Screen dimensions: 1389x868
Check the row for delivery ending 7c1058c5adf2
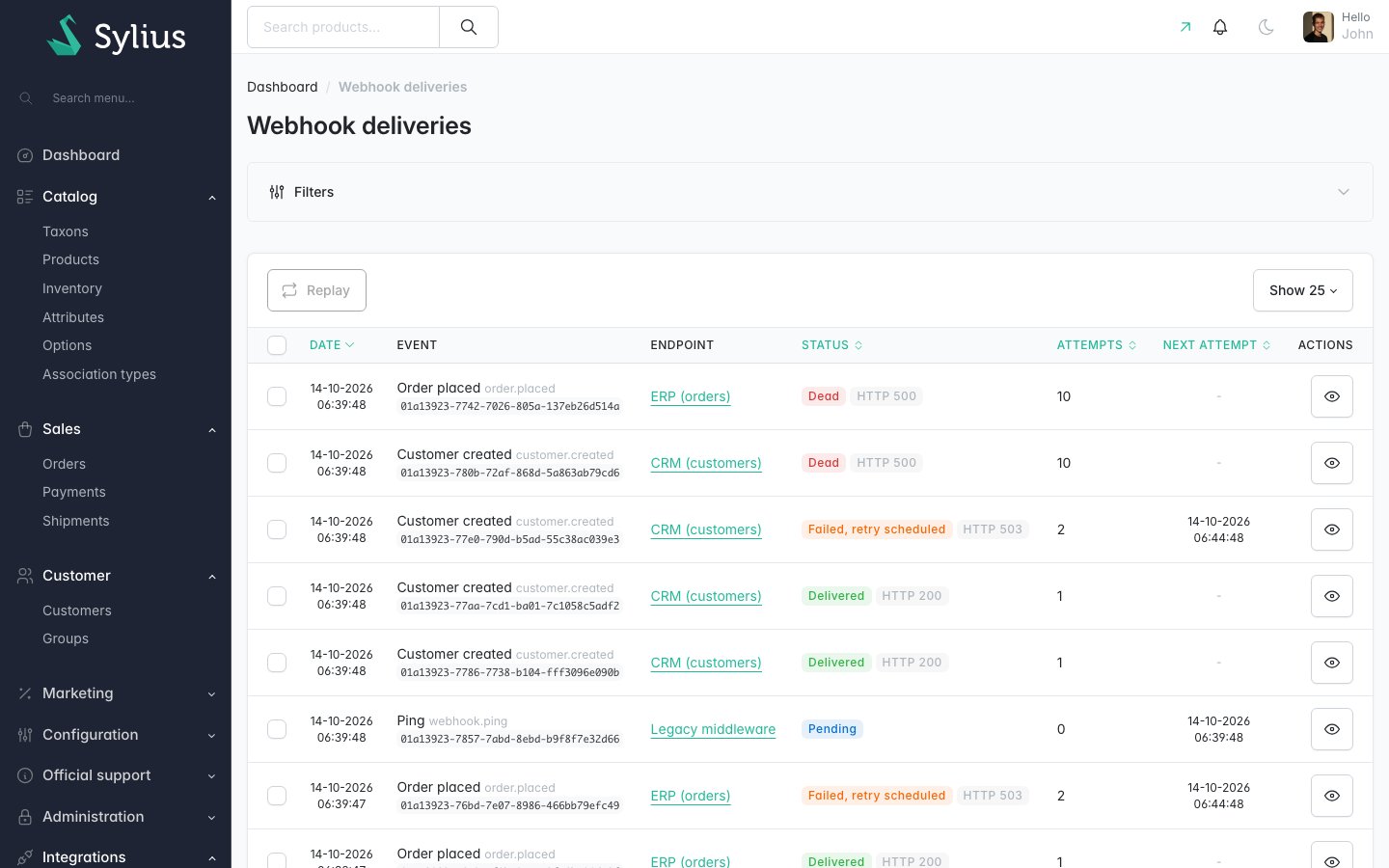pyautogui.click(x=277, y=596)
